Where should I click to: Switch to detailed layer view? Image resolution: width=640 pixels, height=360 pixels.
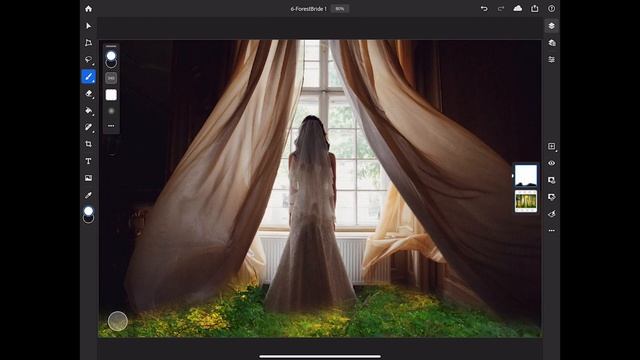pos(551,43)
